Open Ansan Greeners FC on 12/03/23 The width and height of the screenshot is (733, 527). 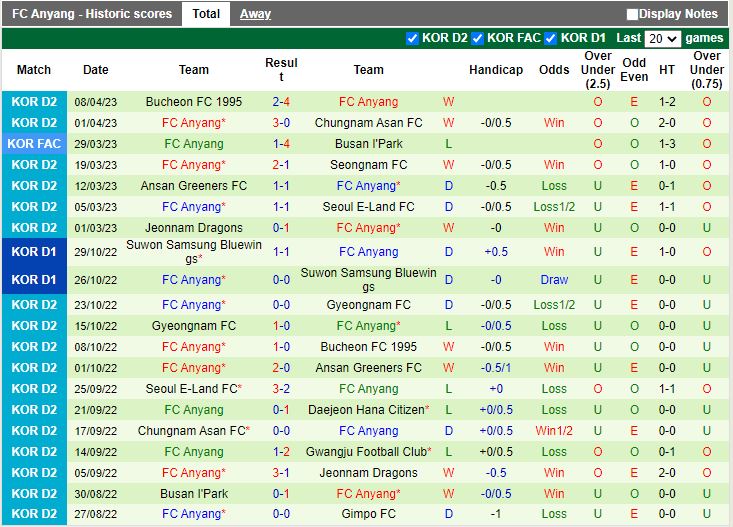(194, 186)
